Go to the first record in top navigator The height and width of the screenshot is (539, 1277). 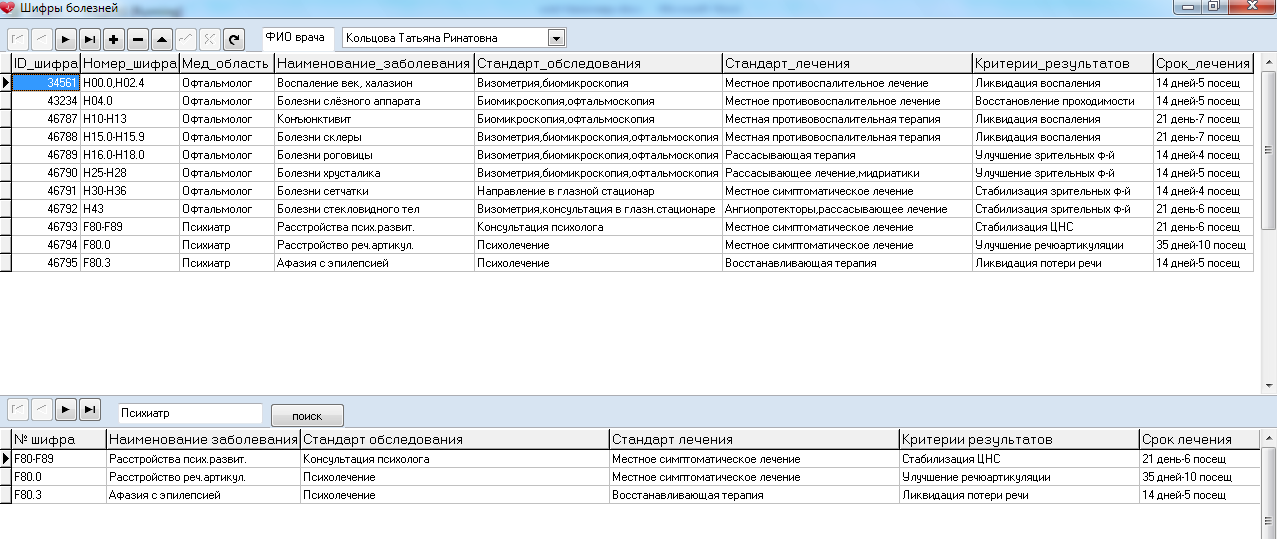pyautogui.click(x=18, y=39)
